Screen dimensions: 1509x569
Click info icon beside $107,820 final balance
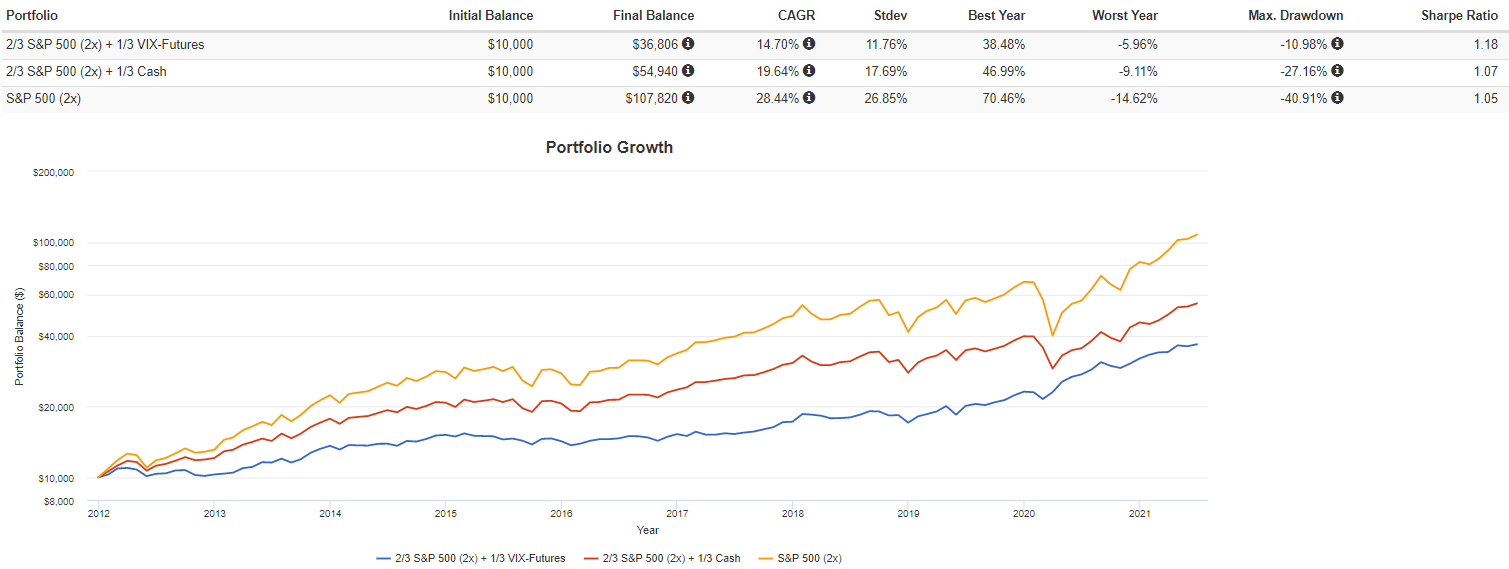point(688,98)
